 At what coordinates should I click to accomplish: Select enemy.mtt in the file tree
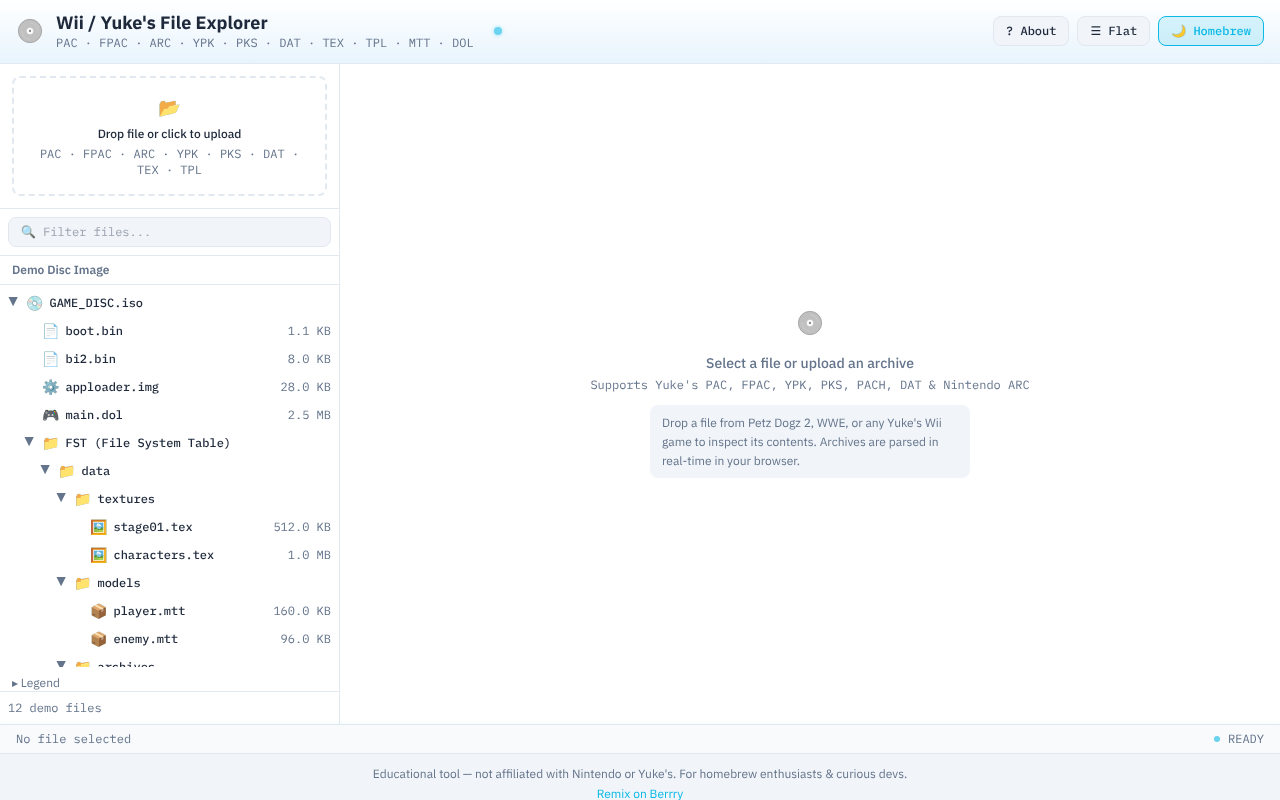pos(145,639)
